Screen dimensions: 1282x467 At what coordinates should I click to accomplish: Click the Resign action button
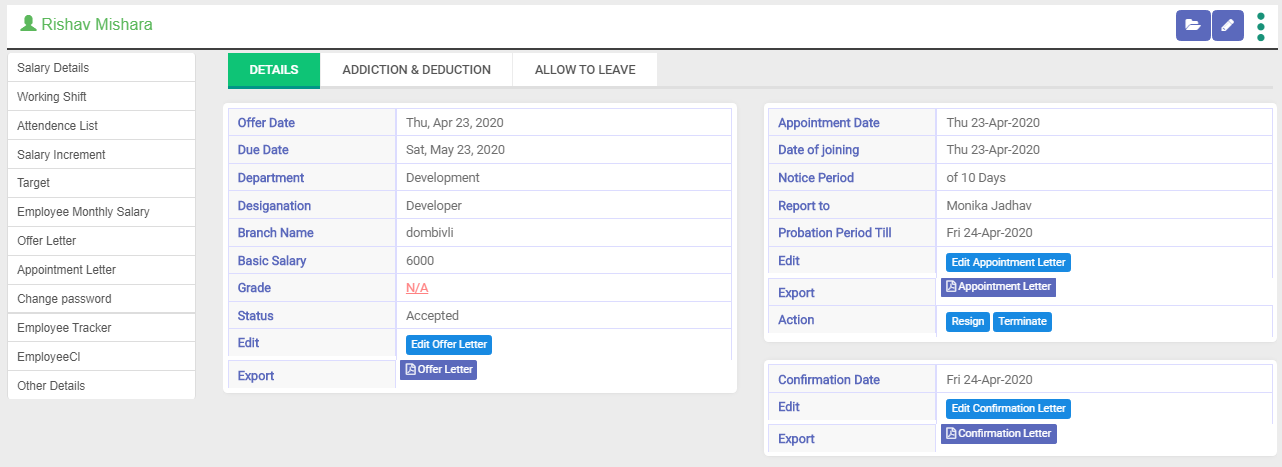point(967,322)
